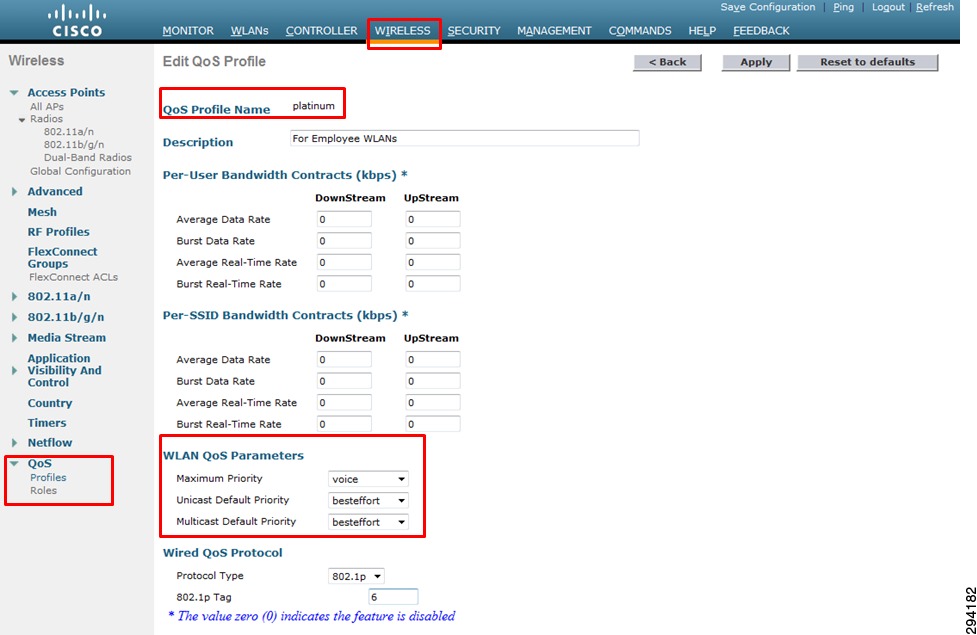
Task: Click Per-User UpStream Burst Real-Time Rate field
Action: pos(432,284)
